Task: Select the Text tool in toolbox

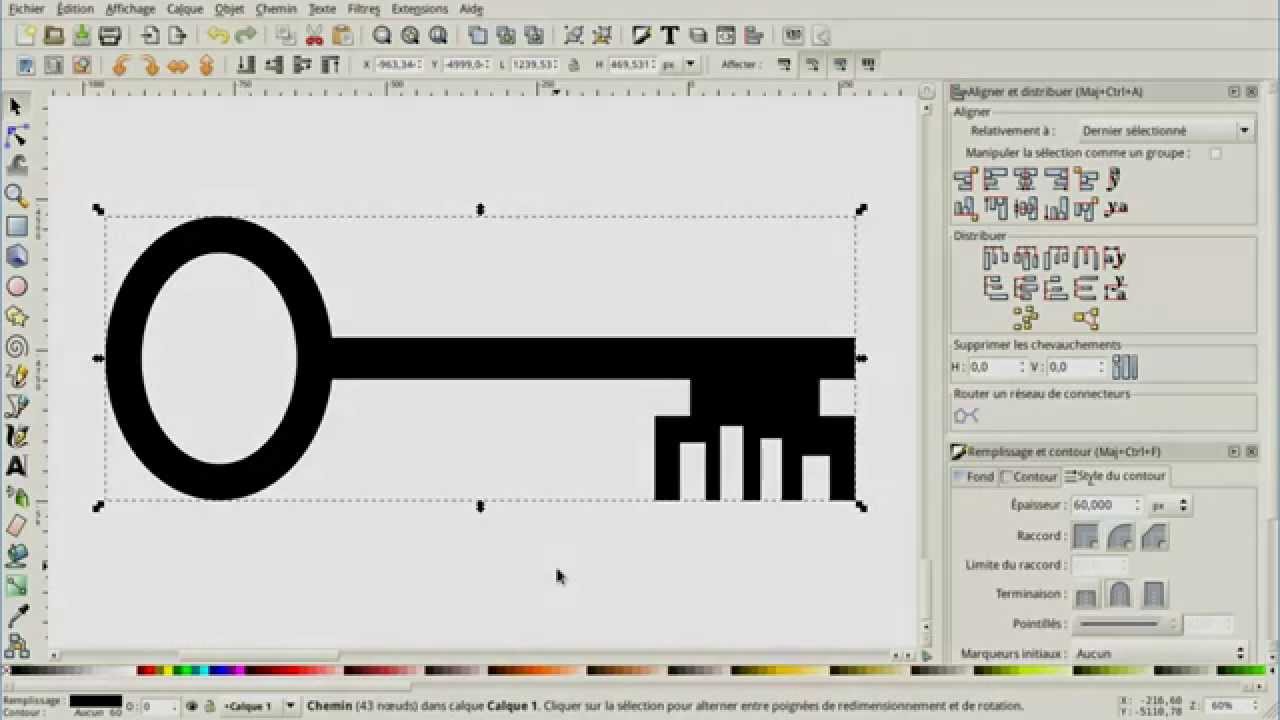Action: point(16,466)
